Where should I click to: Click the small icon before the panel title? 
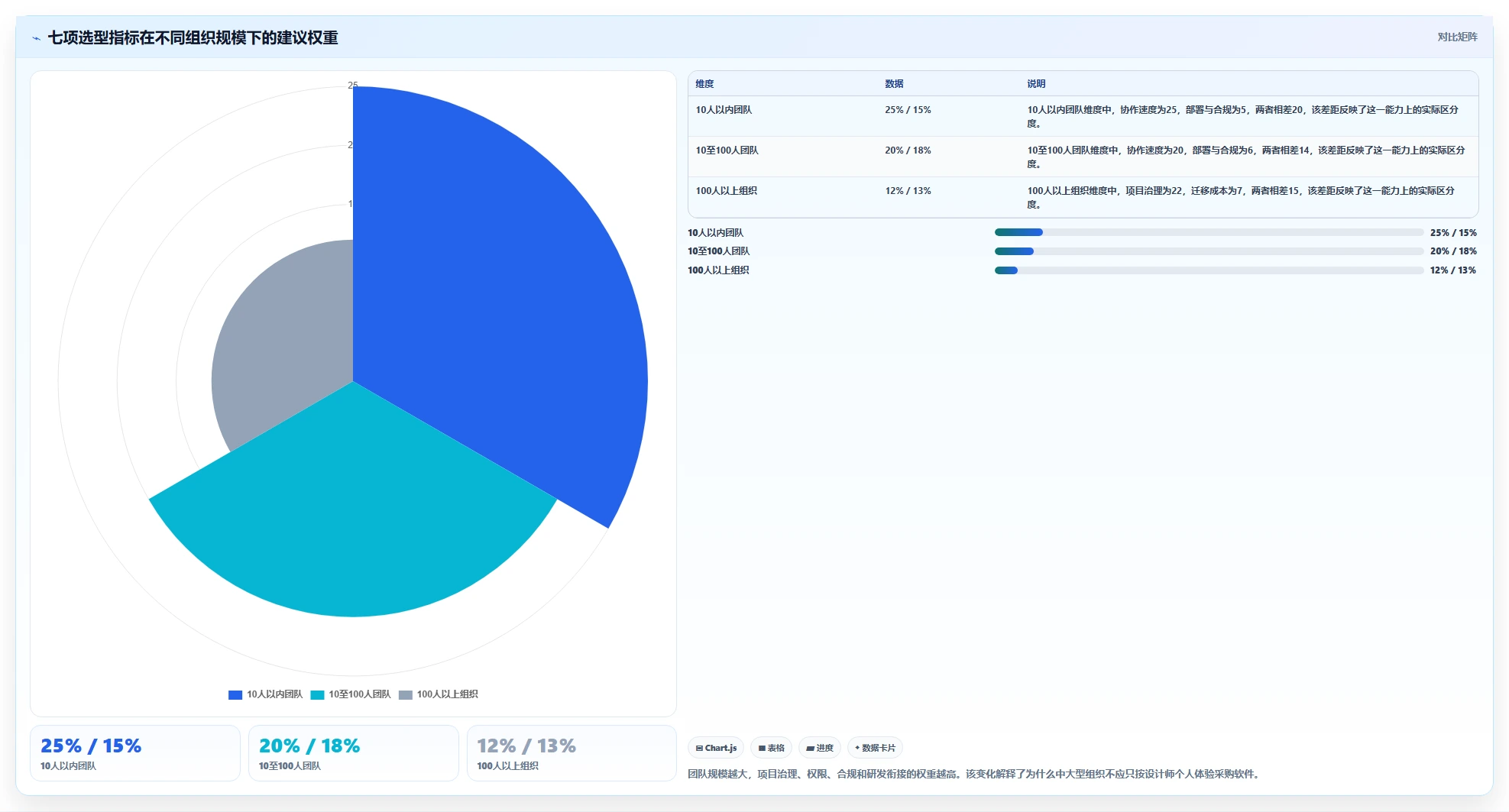point(36,38)
